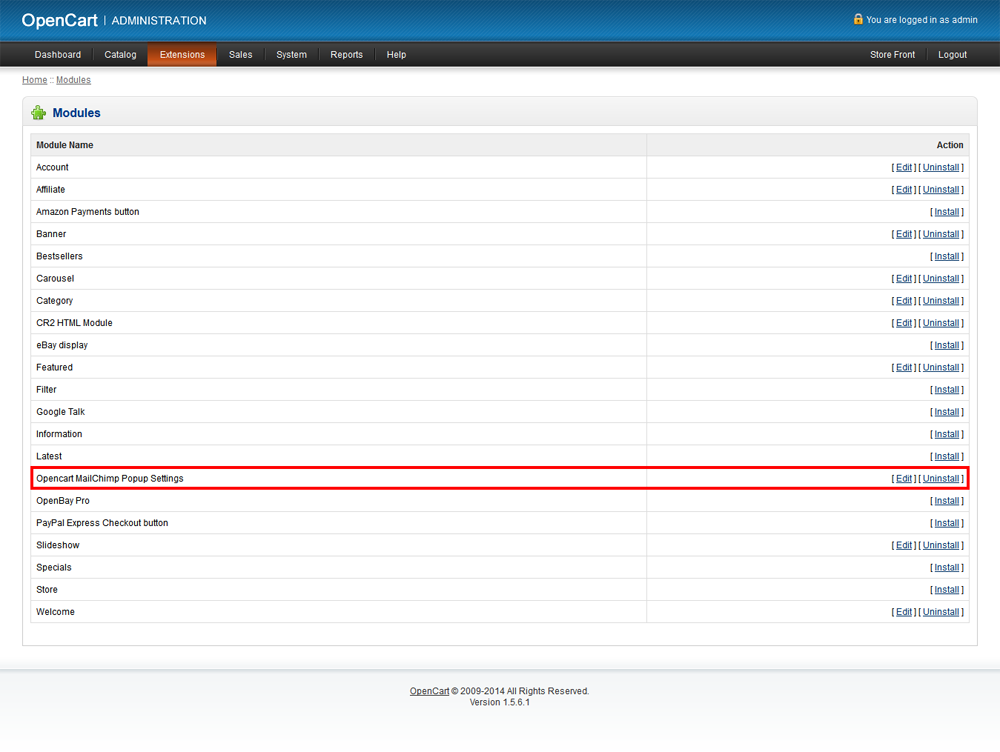Uninstall the Banner module
The height and width of the screenshot is (752, 1000).
(941, 234)
